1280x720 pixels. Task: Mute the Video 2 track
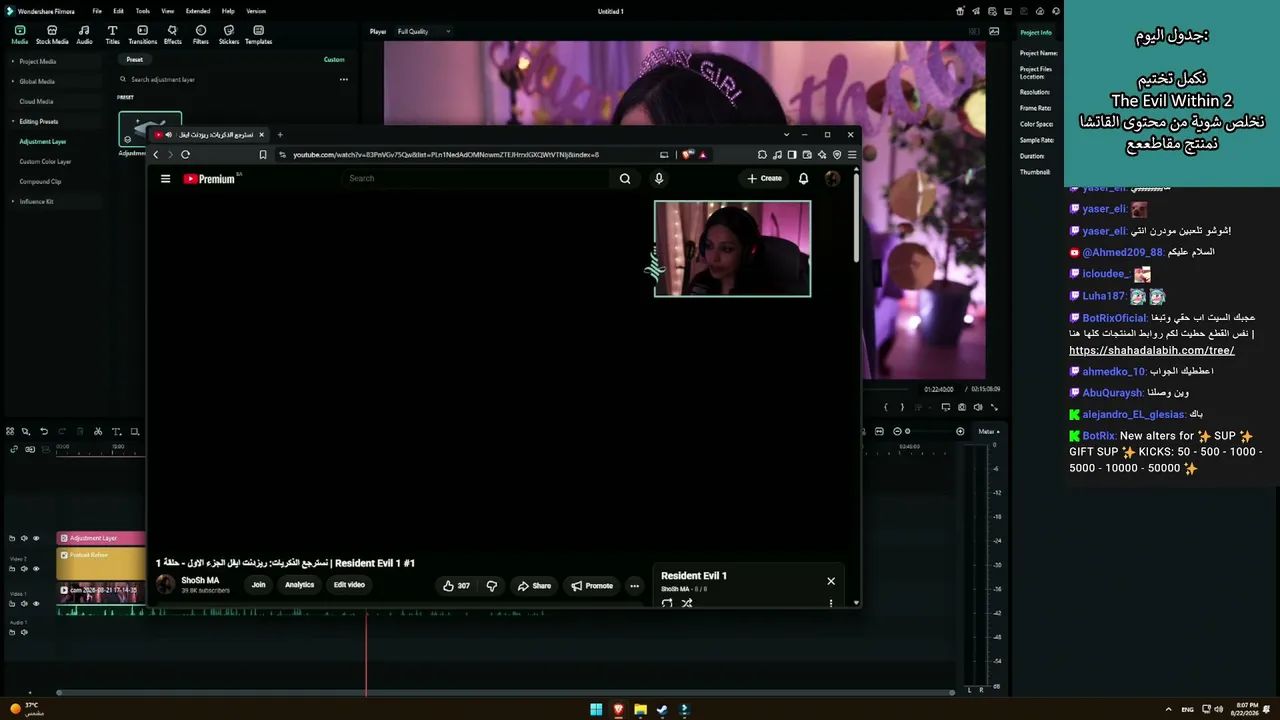(24, 569)
